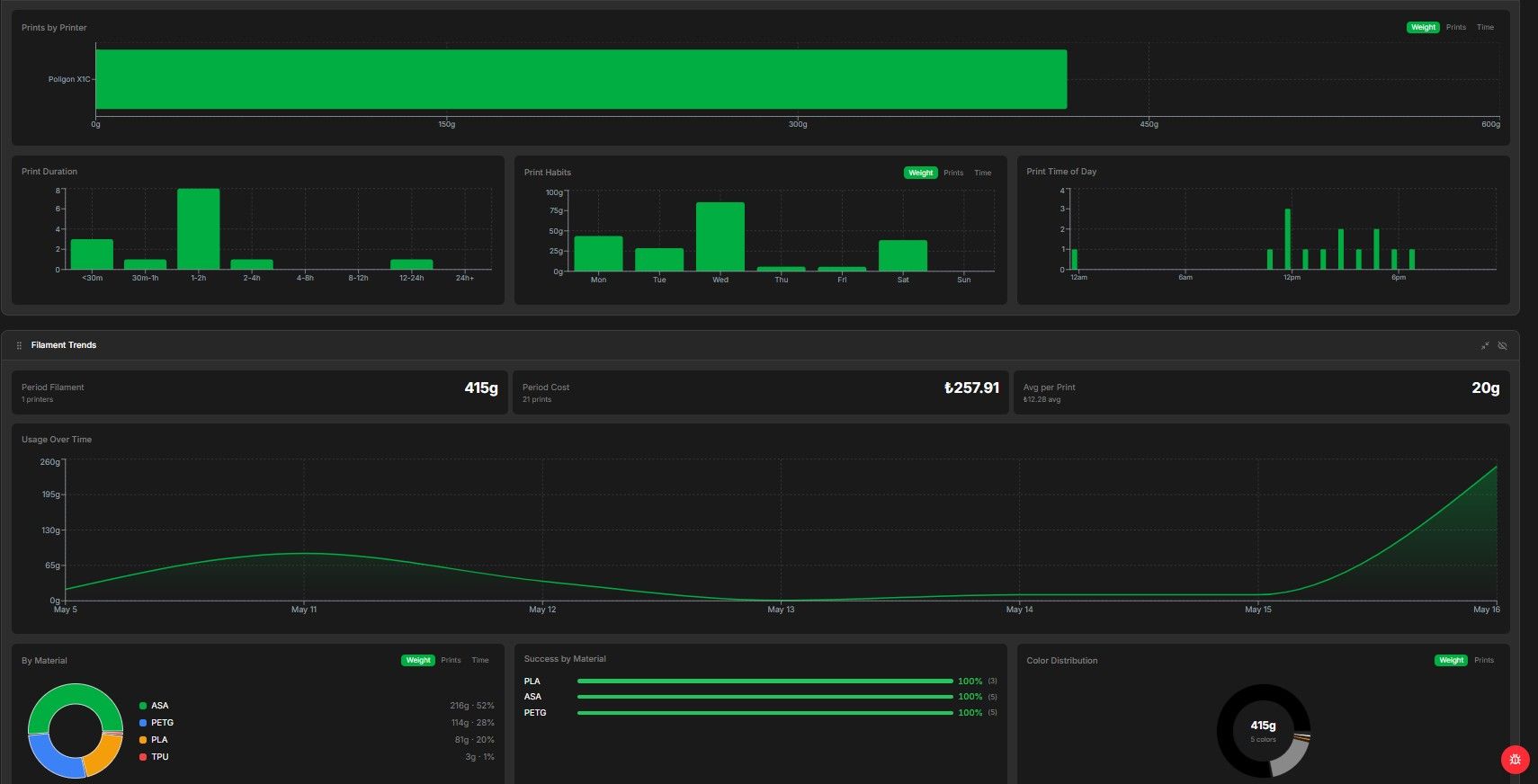Switch Prints by Printer to Time
1538x784 pixels.
pyautogui.click(x=1485, y=27)
